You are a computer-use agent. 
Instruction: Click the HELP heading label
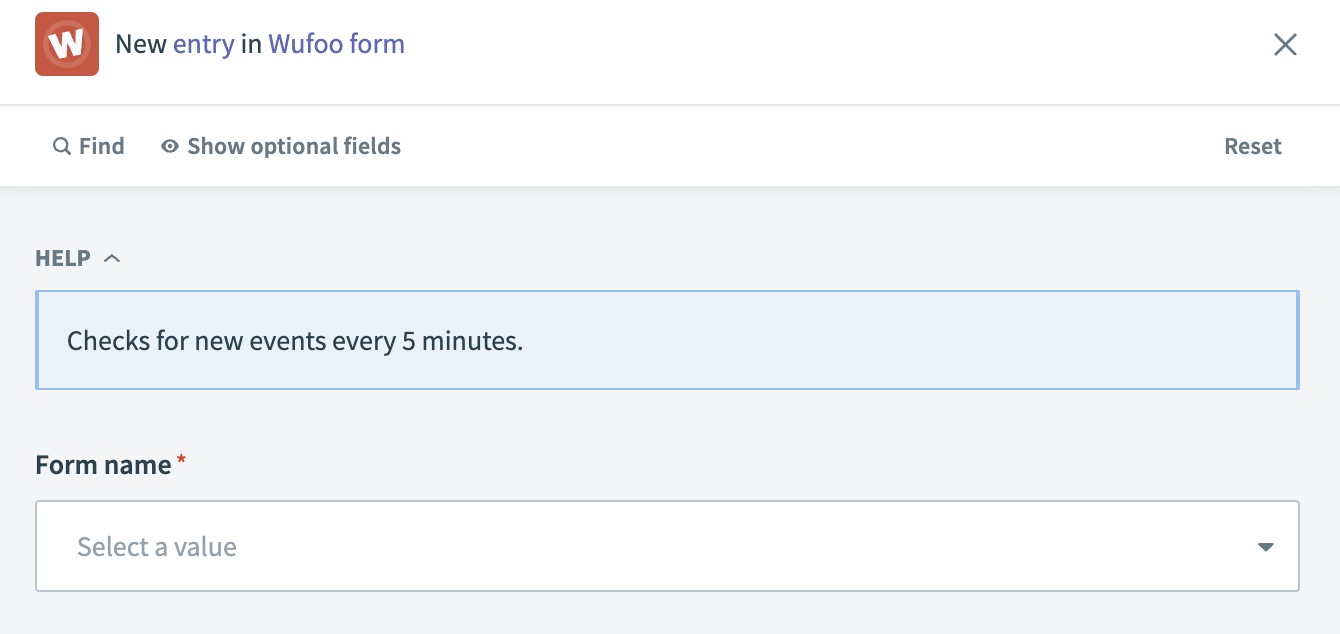tap(63, 258)
